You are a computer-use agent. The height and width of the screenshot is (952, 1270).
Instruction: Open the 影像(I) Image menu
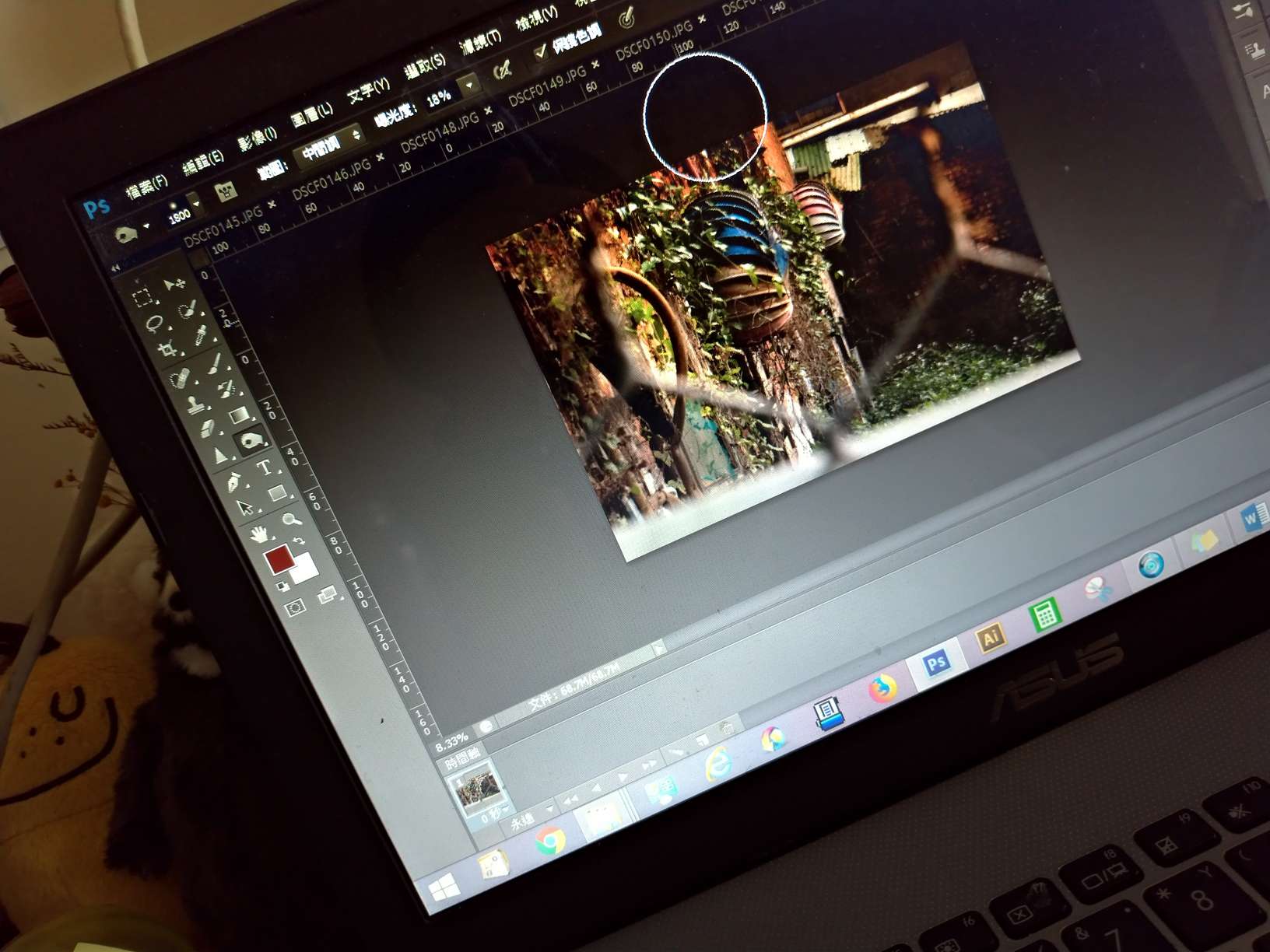pyautogui.click(x=258, y=138)
